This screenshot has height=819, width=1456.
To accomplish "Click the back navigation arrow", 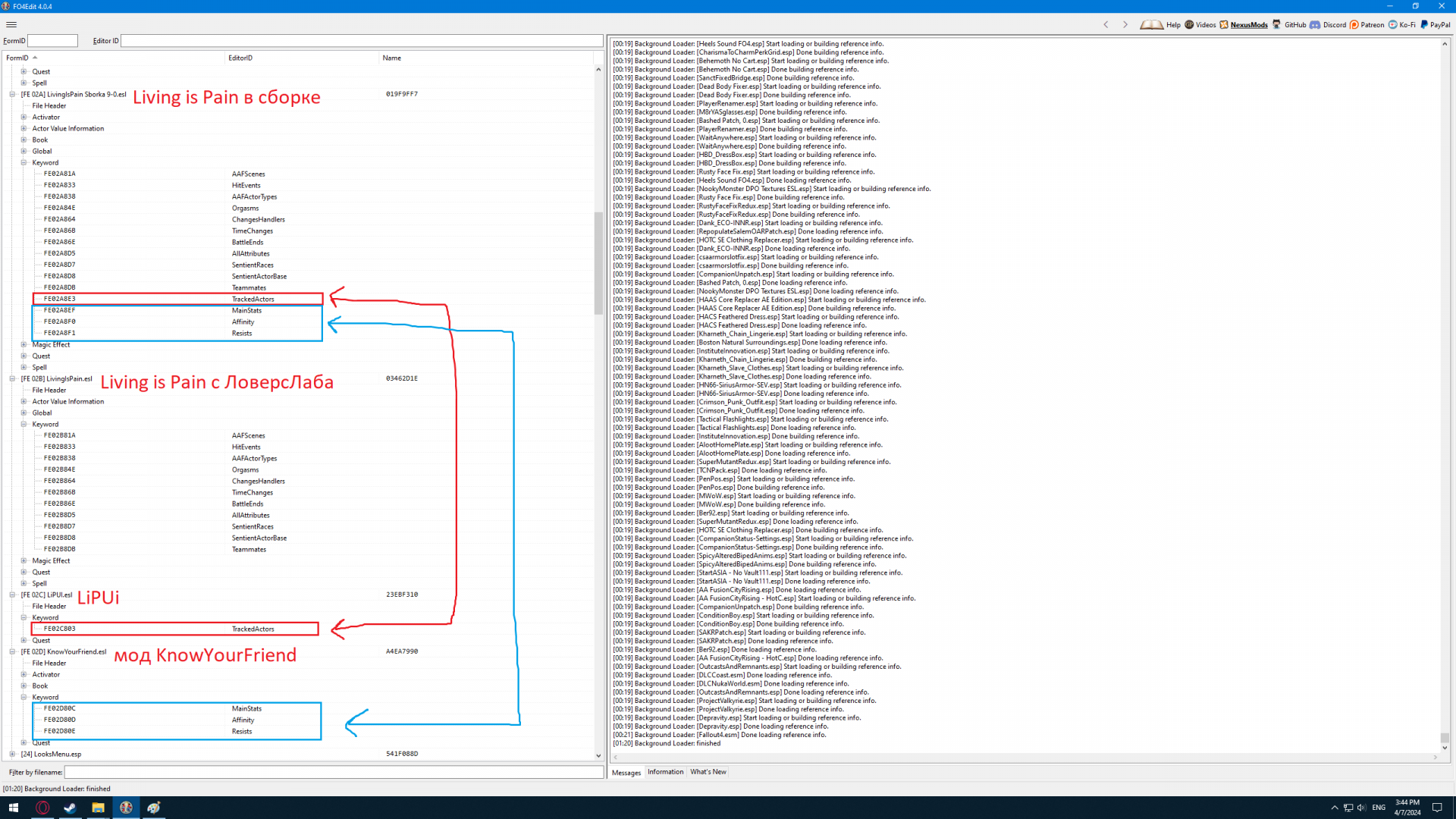I will [1106, 24].
